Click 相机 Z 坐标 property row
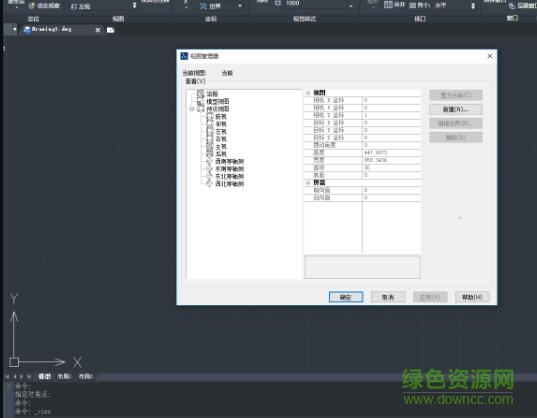This screenshot has width=537, height=418. point(362,115)
